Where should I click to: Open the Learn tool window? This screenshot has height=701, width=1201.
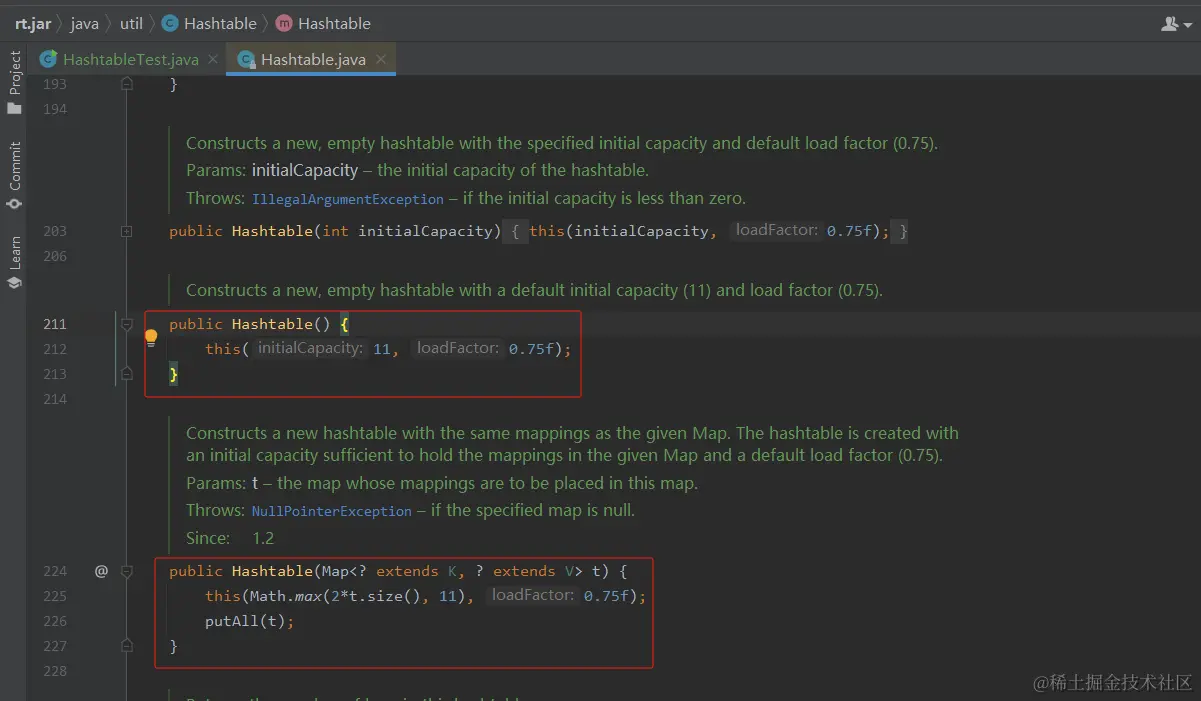14,262
